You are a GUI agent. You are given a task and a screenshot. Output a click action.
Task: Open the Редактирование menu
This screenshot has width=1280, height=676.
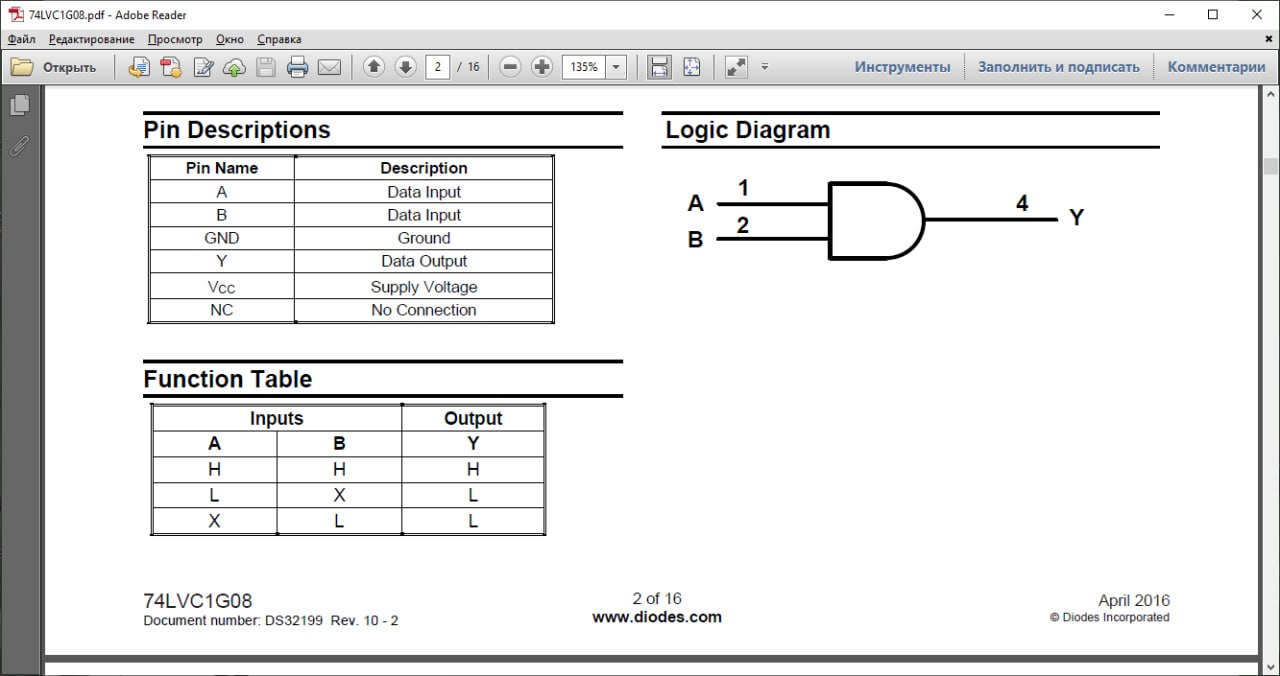[x=91, y=39]
